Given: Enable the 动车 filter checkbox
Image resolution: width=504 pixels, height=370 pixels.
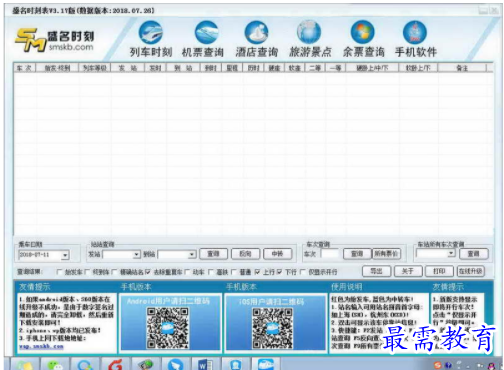Looking at the screenshot, I should click(x=187, y=272).
